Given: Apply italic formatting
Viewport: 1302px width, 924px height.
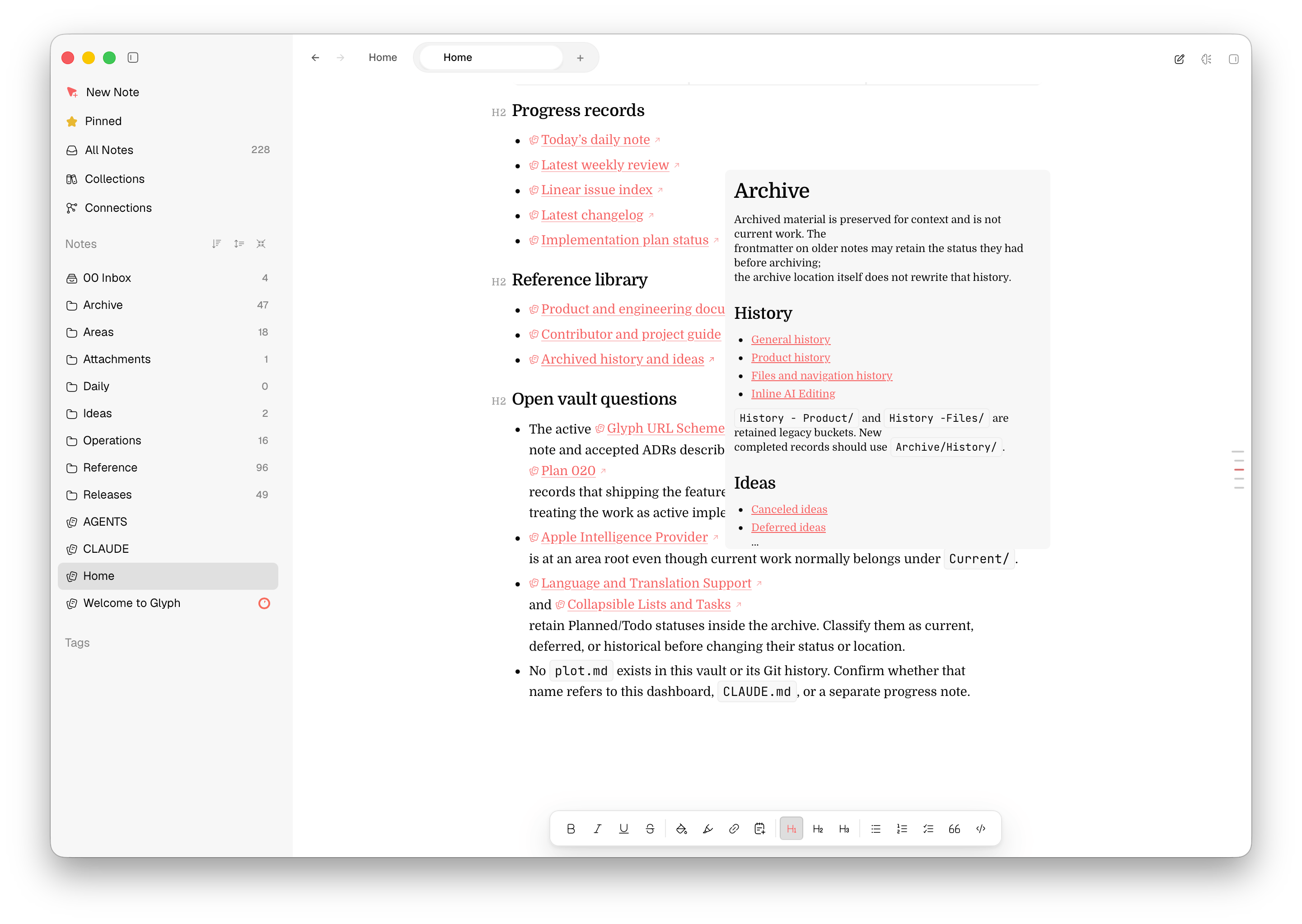Looking at the screenshot, I should click(597, 828).
